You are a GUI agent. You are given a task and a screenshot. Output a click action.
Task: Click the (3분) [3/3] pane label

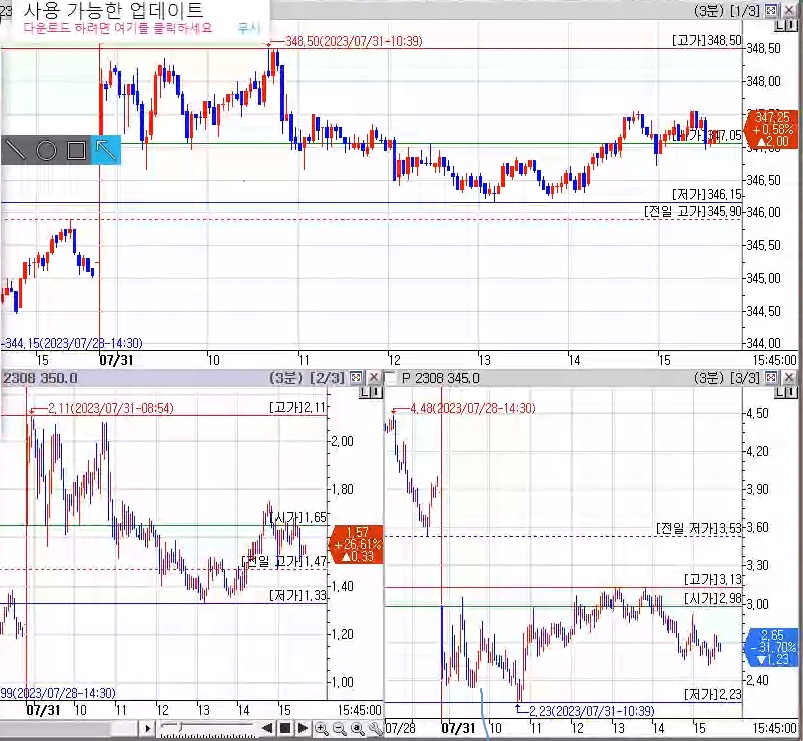tap(727, 378)
